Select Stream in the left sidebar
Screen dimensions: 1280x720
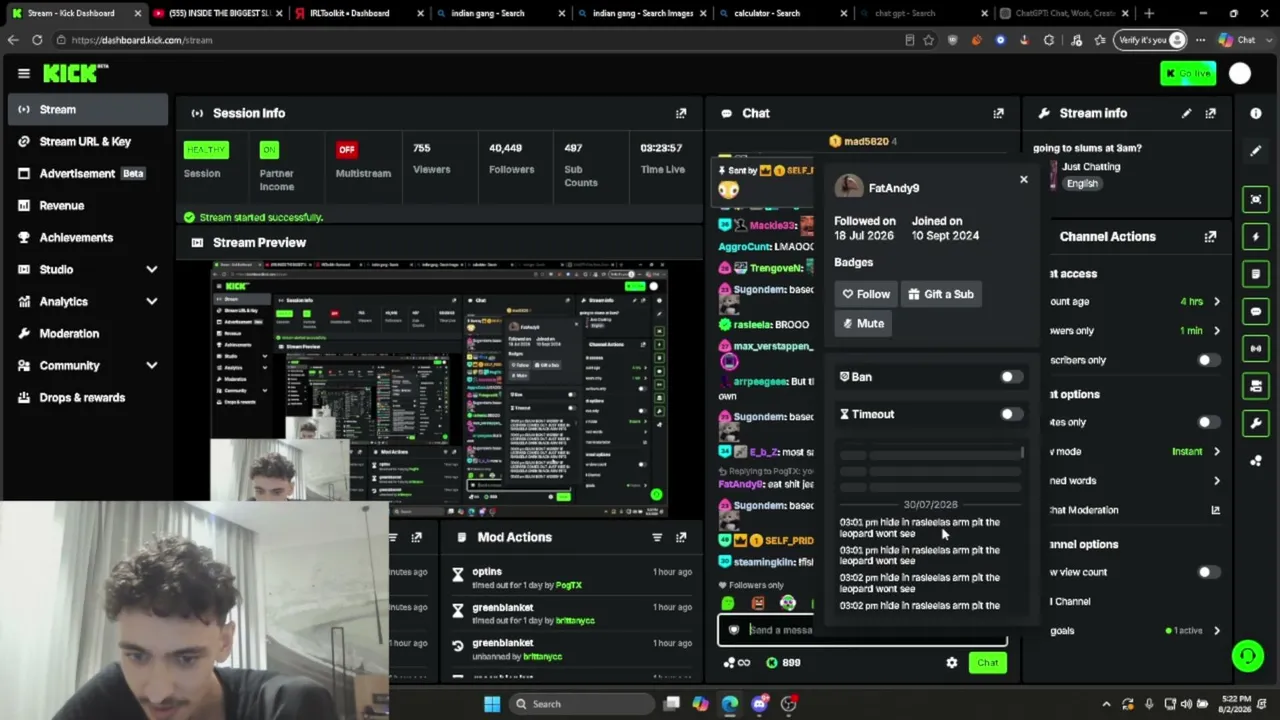88,109
